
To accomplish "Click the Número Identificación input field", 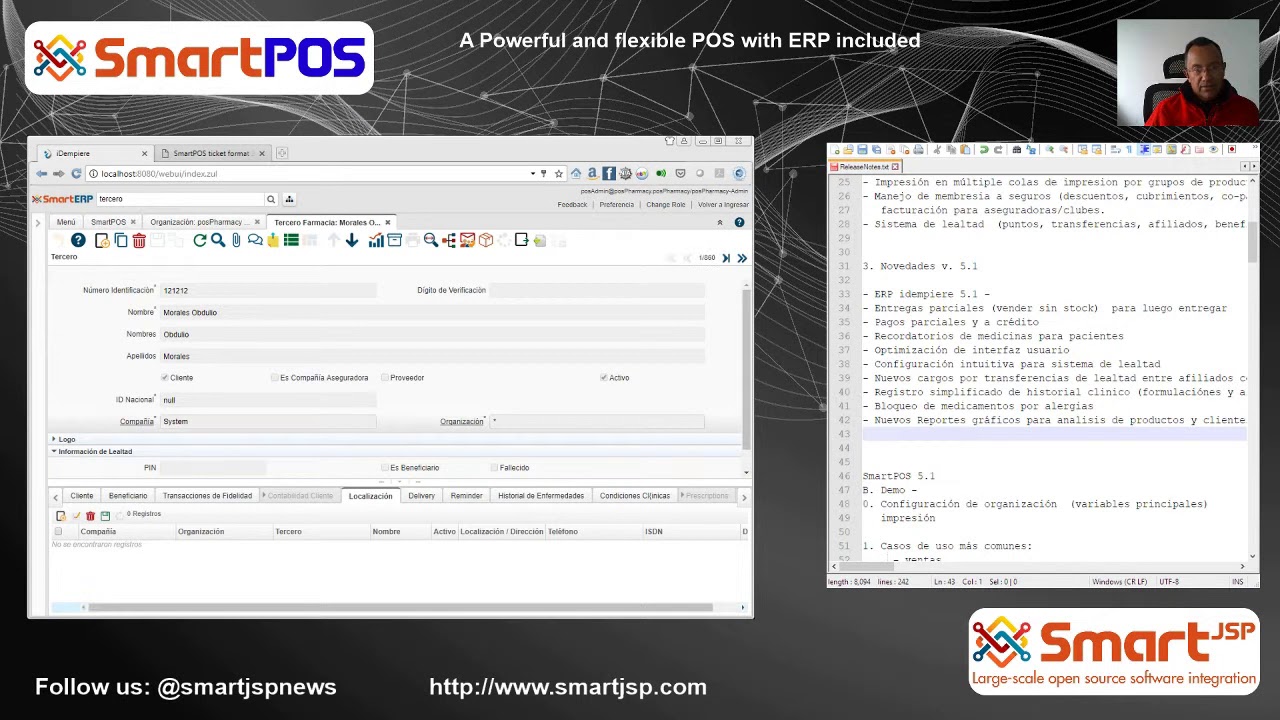I will coord(268,291).
